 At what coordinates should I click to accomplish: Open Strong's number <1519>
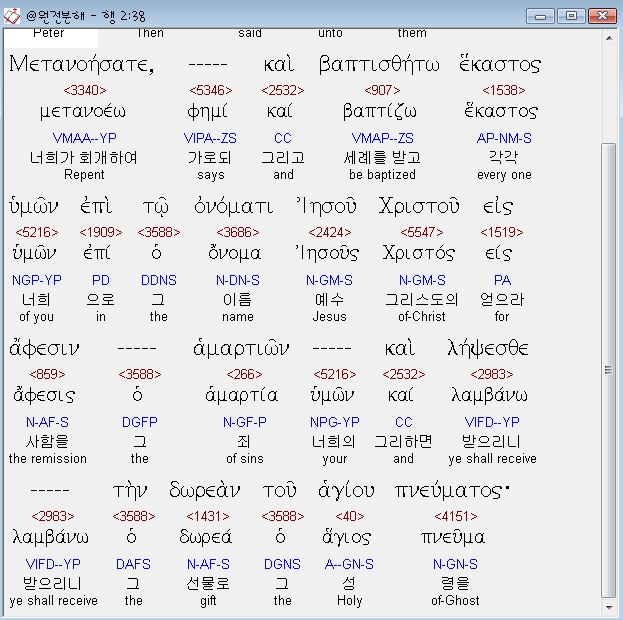click(502, 232)
